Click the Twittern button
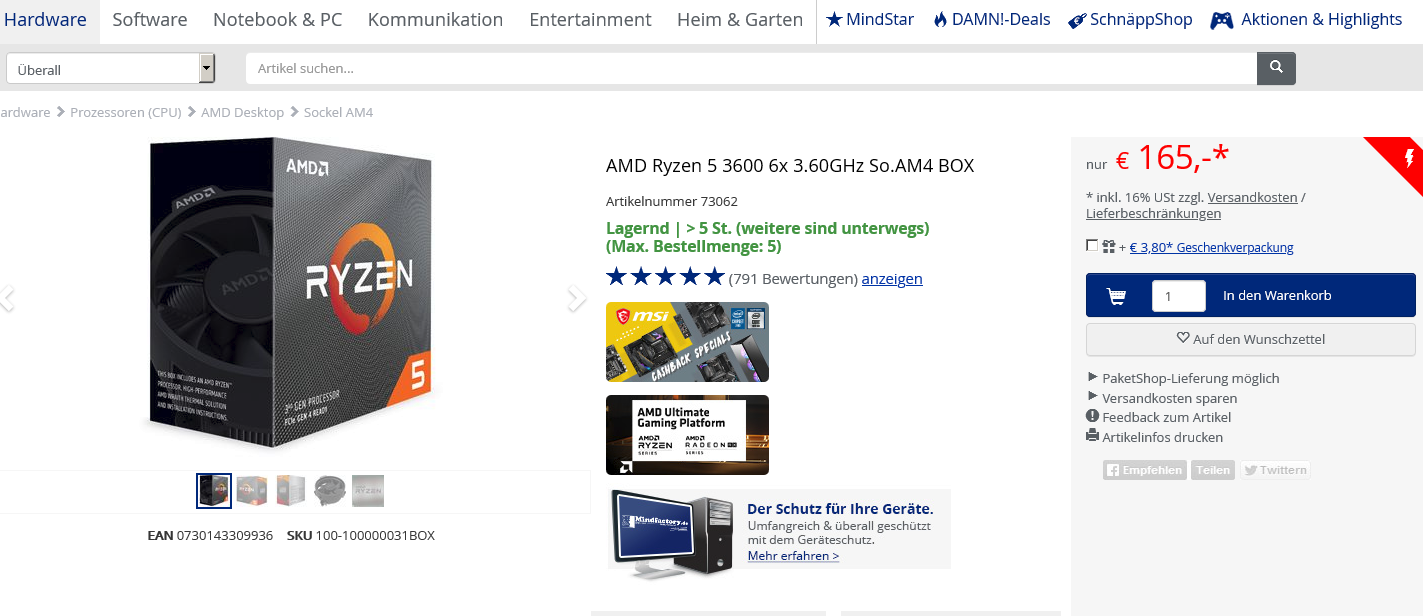This screenshot has height=616, width=1423. coord(1275,470)
